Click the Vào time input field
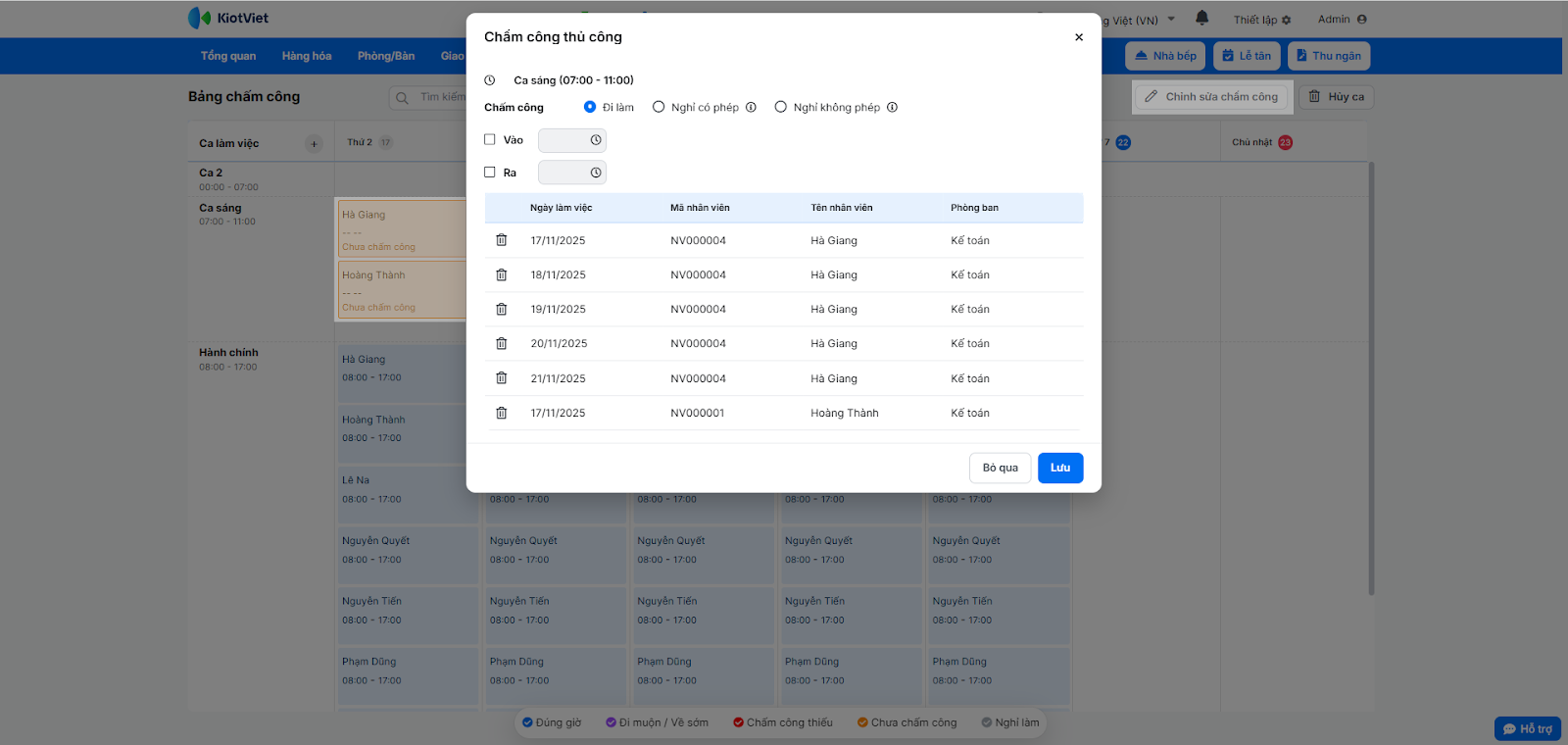This screenshot has width=1568, height=745. 572,140
